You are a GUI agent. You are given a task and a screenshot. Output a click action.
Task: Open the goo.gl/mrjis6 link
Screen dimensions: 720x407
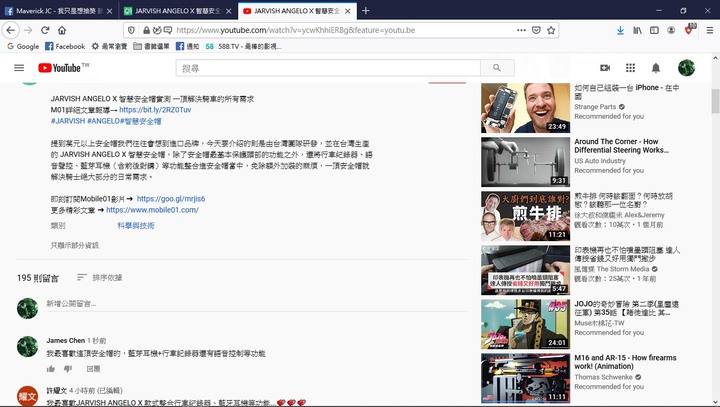tap(171, 199)
